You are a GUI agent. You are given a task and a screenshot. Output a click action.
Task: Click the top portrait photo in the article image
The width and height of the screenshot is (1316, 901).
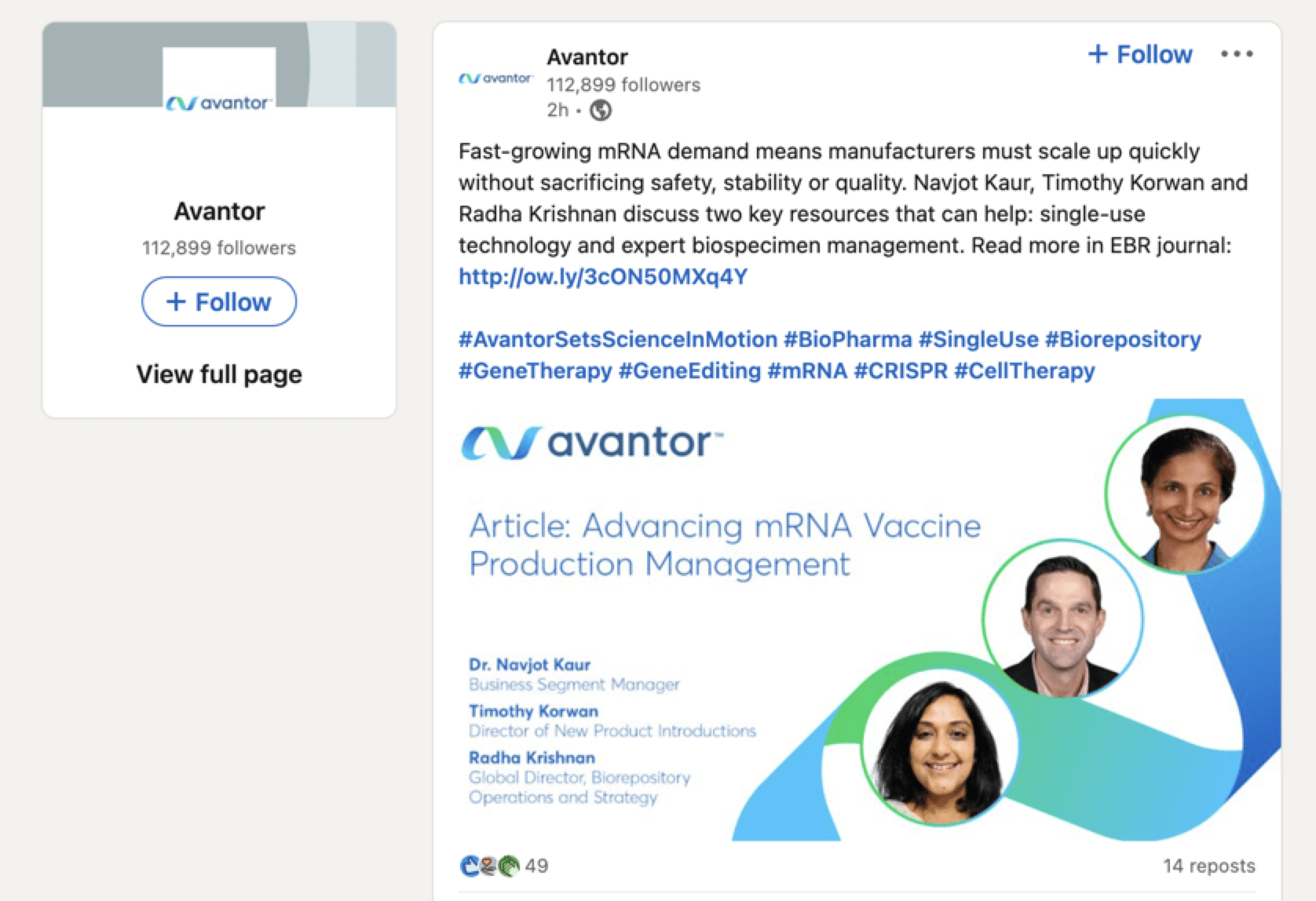tap(1185, 494)
